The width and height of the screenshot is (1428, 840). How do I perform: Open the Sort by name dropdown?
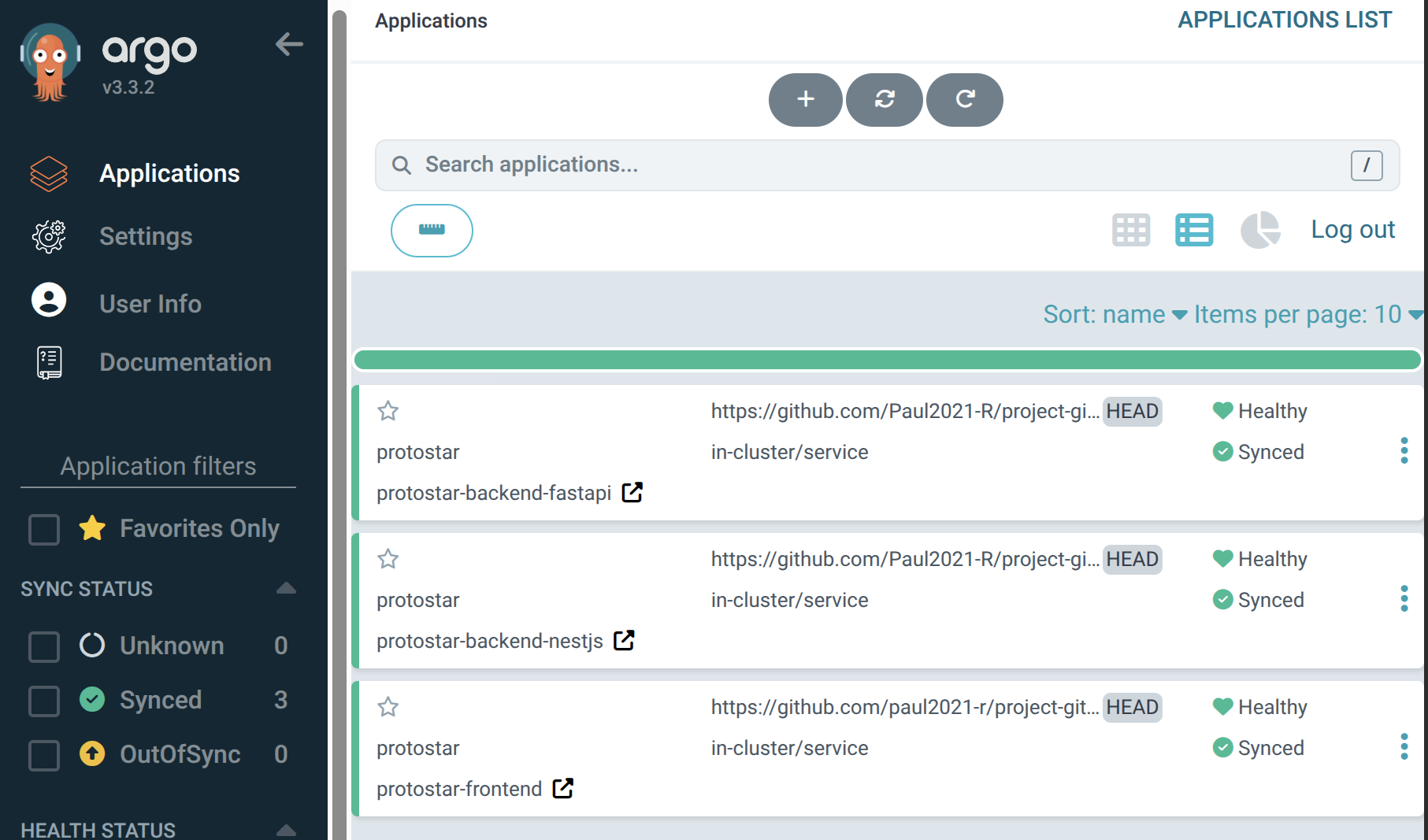(1114, 315)
